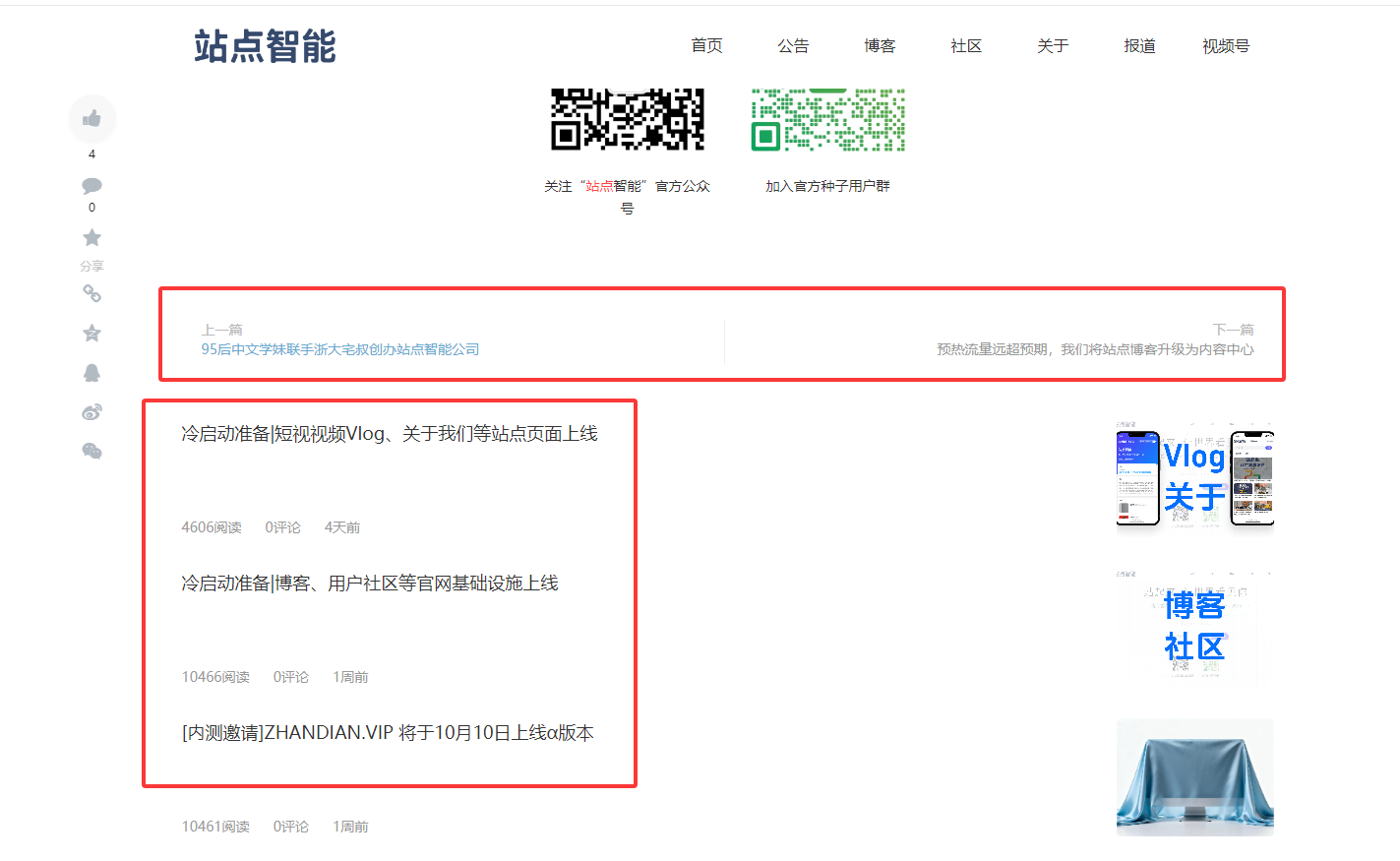Viewport: 1400px width, 861px height.
Task: Click the 10461阅读 view count
Action: click(x=215, y=827)
